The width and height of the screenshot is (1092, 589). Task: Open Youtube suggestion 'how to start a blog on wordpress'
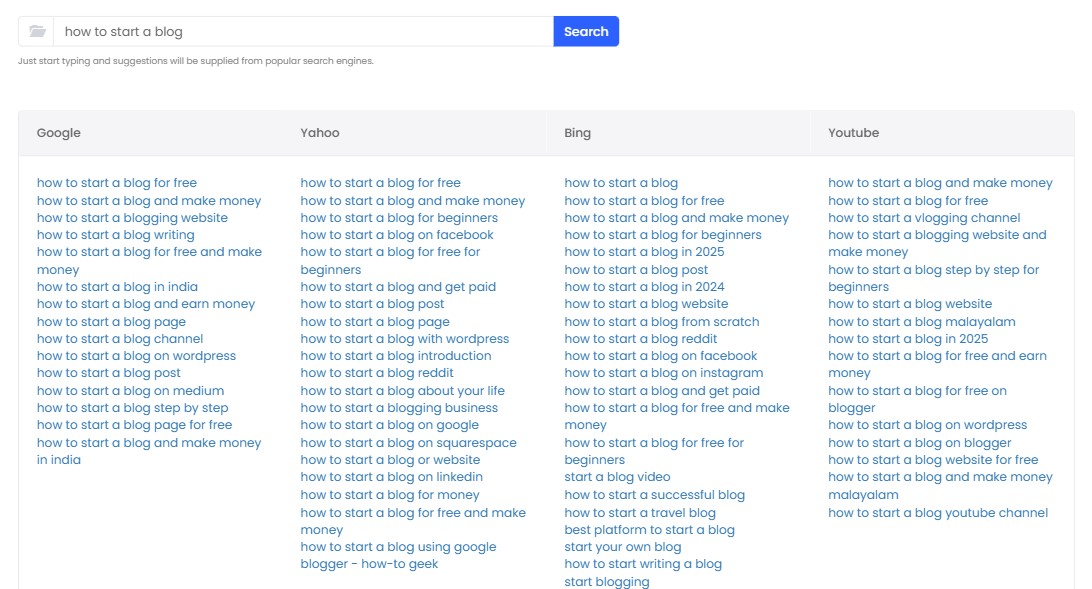click(928, 425)
